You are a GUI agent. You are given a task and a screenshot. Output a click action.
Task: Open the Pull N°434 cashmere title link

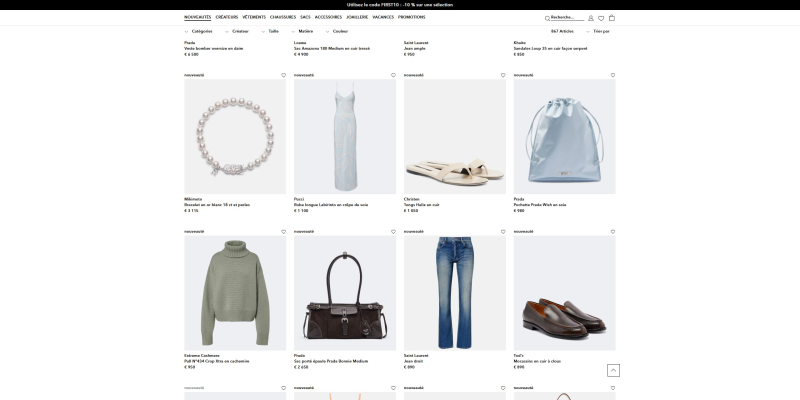(x=217, y=361)
